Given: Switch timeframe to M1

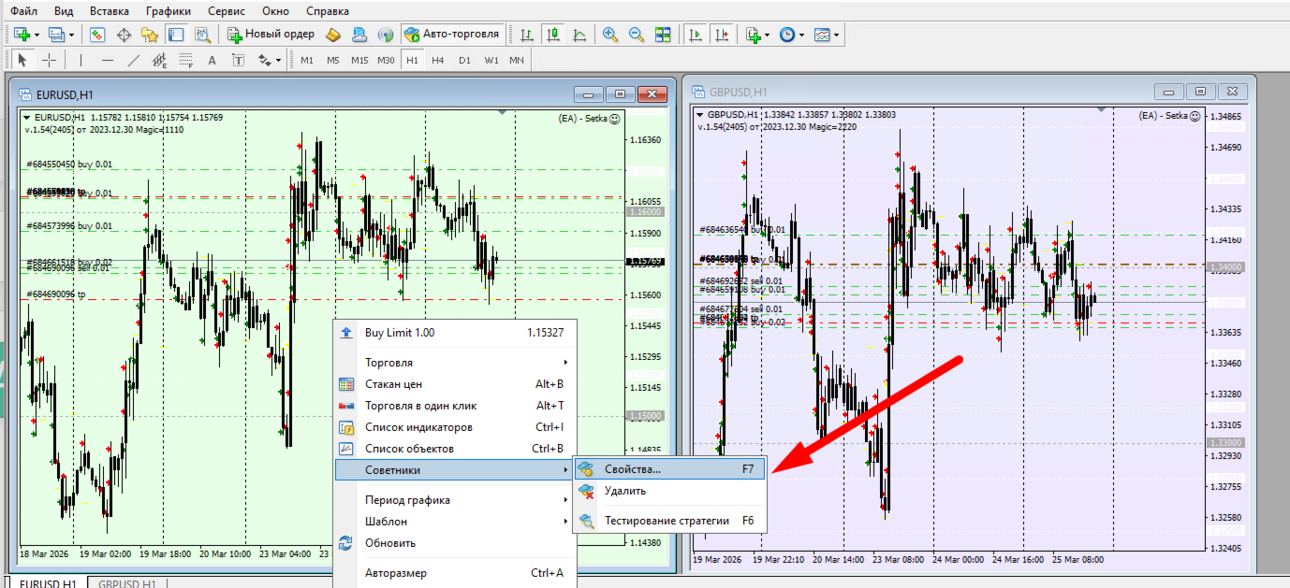Looking at the screenshot, I should click(x=307, y=60).
